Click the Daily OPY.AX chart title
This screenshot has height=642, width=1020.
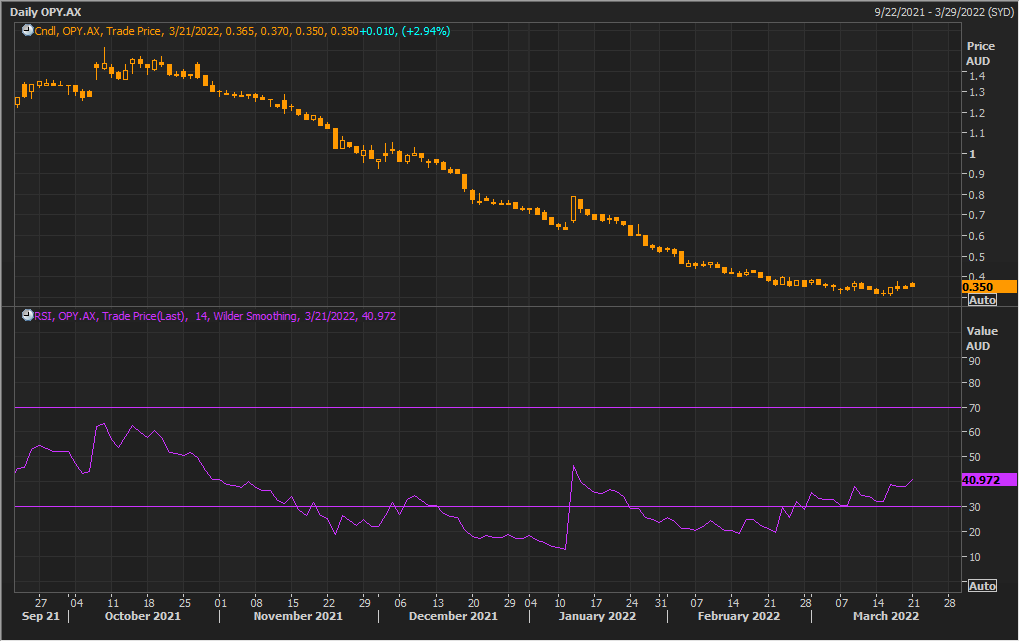pyautogui.click(x=46, y=12)
